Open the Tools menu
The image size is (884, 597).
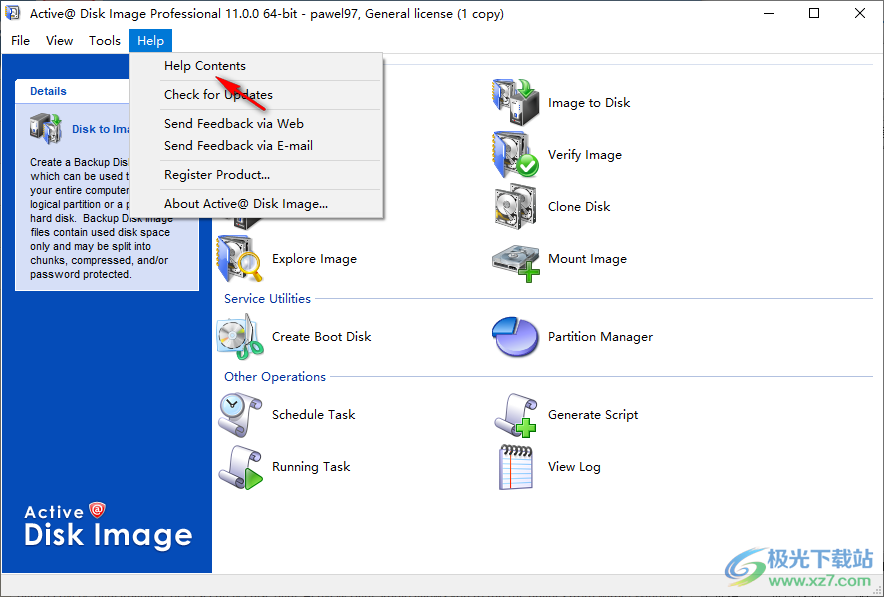click(x=105, y=41)
